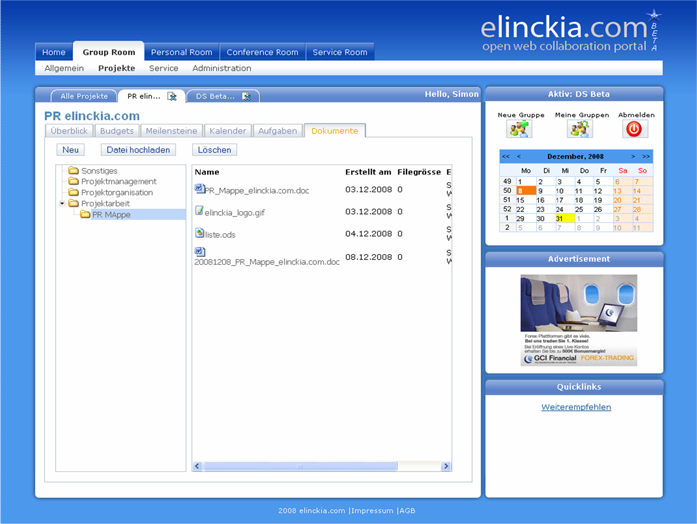697x524 pixels.
Task: Click the elinckia_logo.gif file icon
Action: pos(199,211)
